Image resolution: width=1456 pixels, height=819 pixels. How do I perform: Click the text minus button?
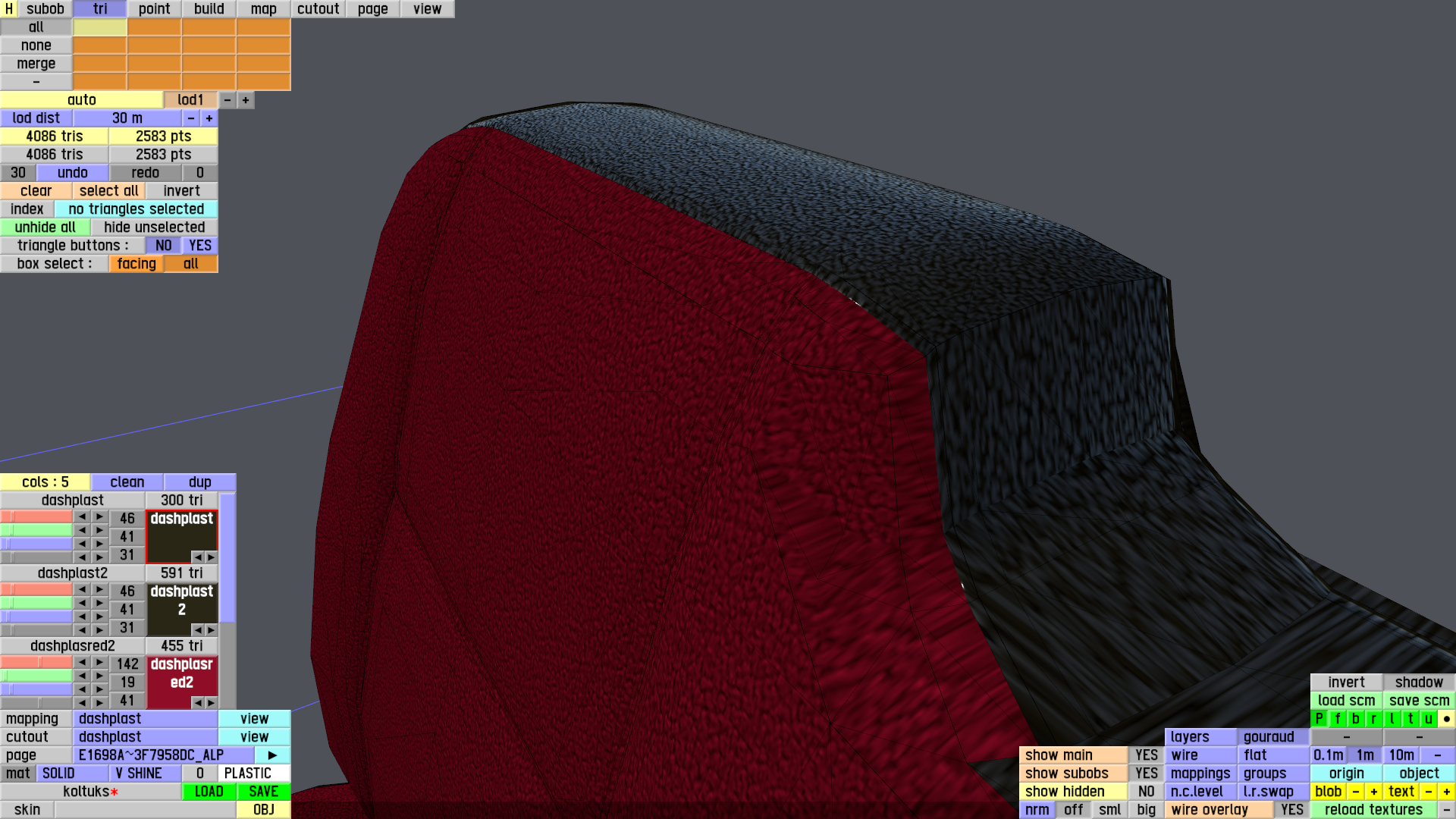(1428, 791)
